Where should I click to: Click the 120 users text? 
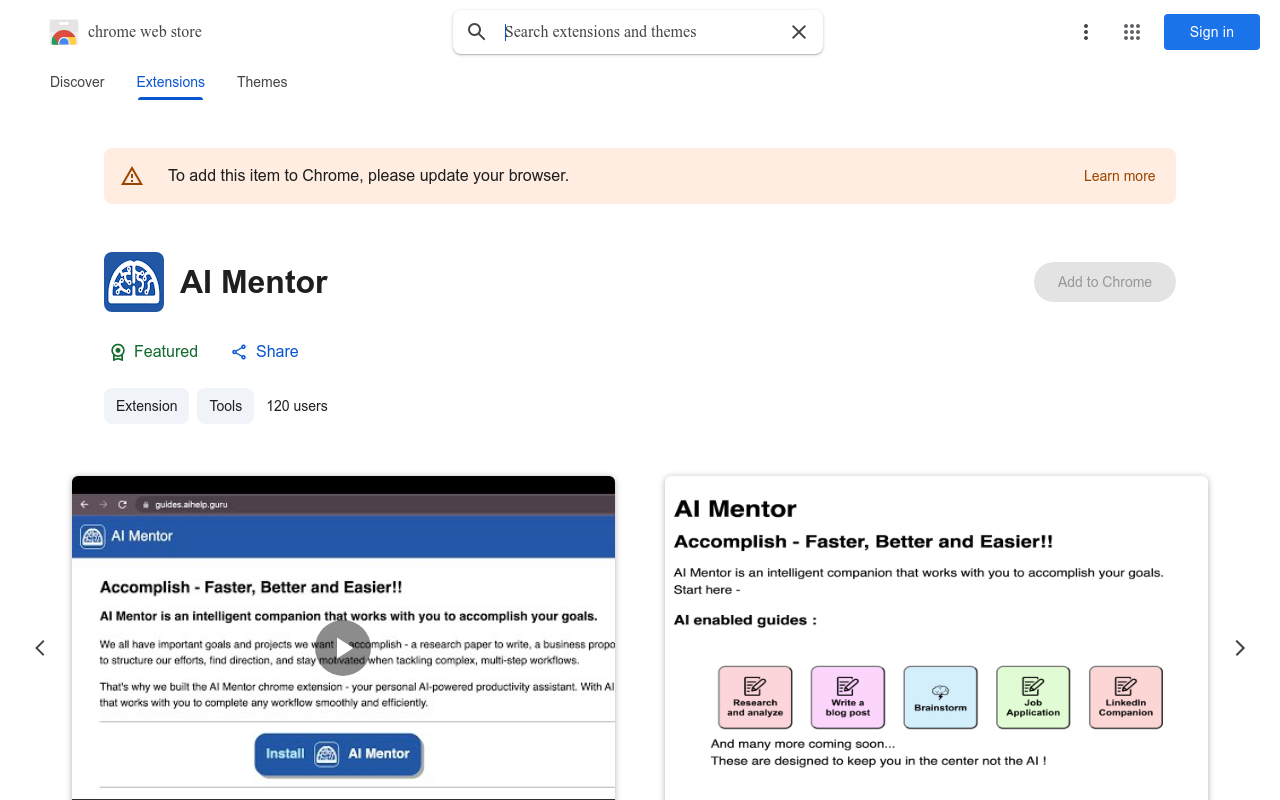(297, 406)
